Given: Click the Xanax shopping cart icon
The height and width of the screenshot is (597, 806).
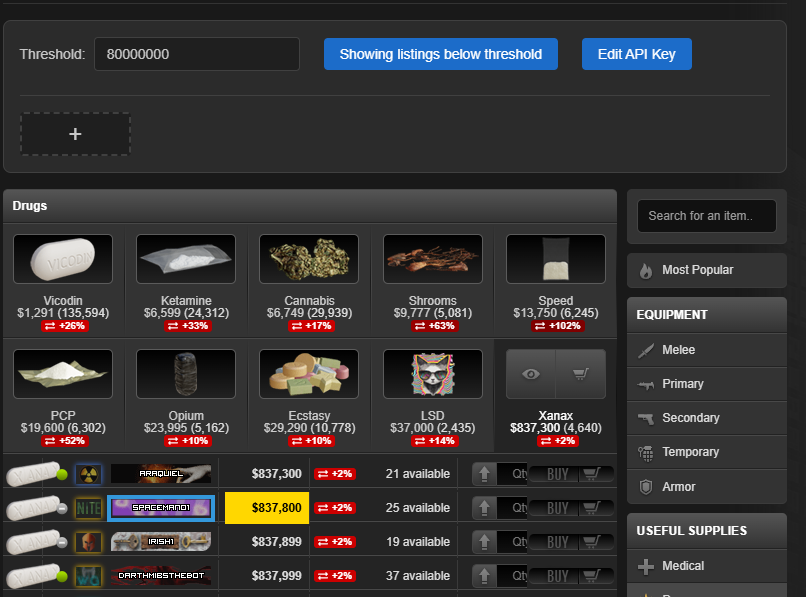Looking at the screenshot, I should pos(580,374).
